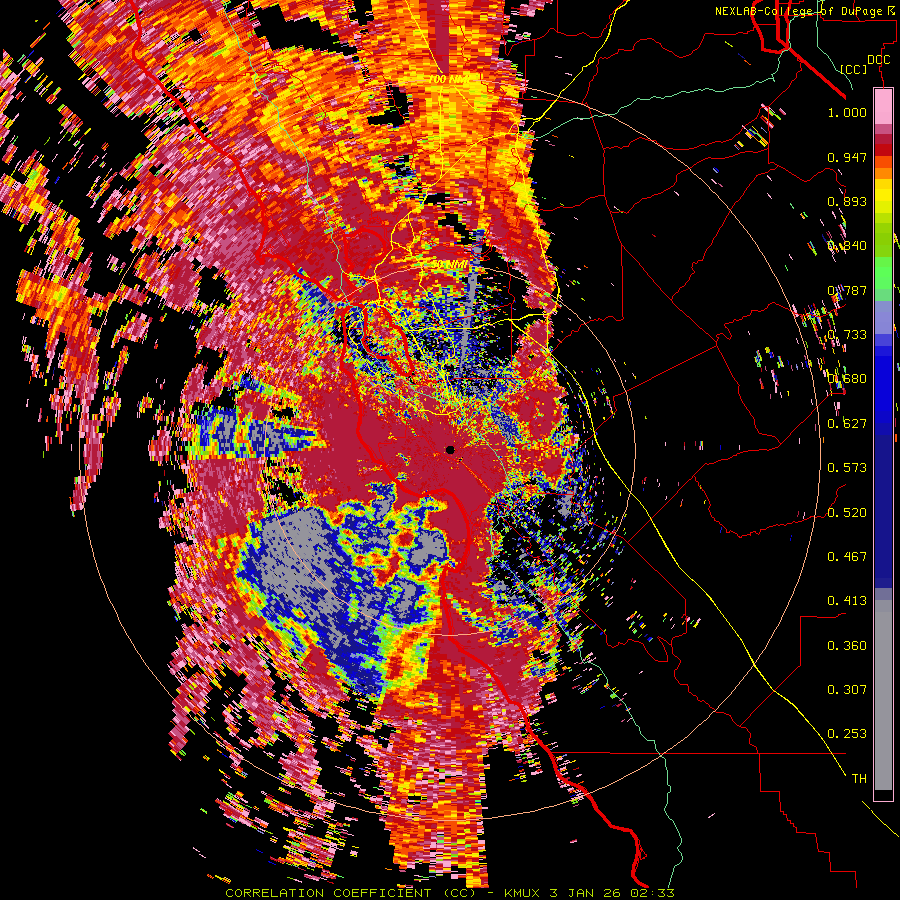Click the 0.733 scale value

point(847,335)
